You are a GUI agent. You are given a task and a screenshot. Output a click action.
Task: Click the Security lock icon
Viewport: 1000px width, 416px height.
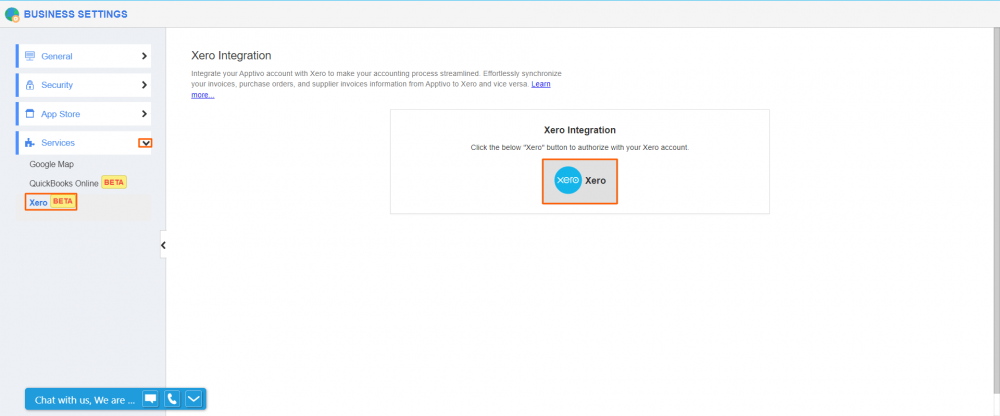[x=30, y=85]
